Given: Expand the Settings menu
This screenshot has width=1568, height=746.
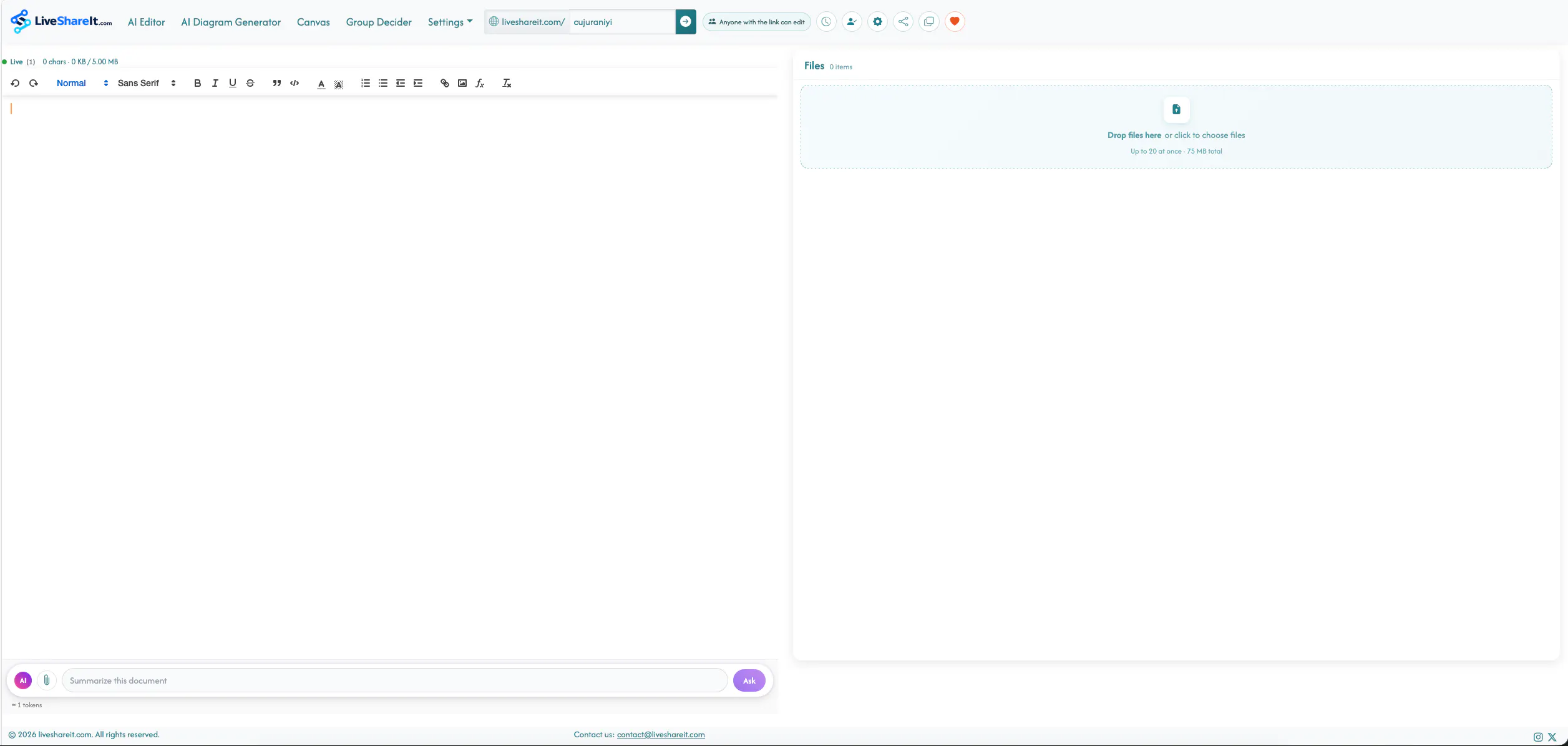Looking at the screenshot, I should click(450, 22).
